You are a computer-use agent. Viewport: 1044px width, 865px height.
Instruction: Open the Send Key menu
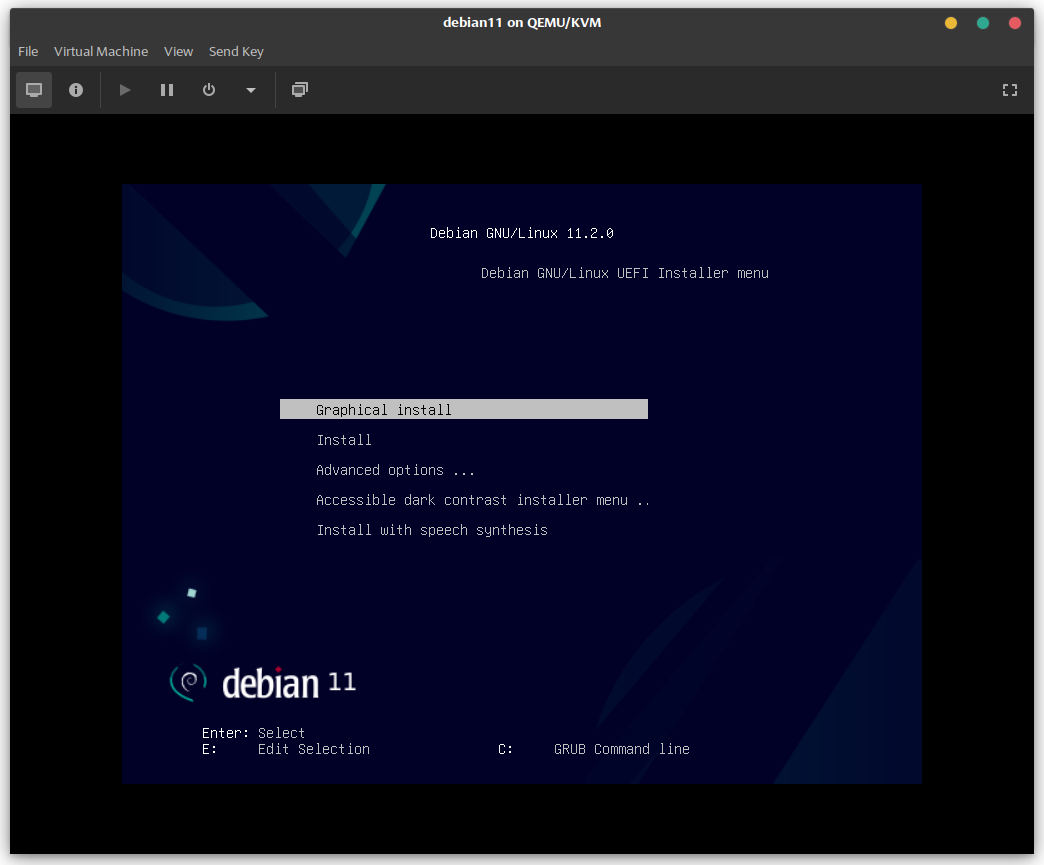[236, 51]
